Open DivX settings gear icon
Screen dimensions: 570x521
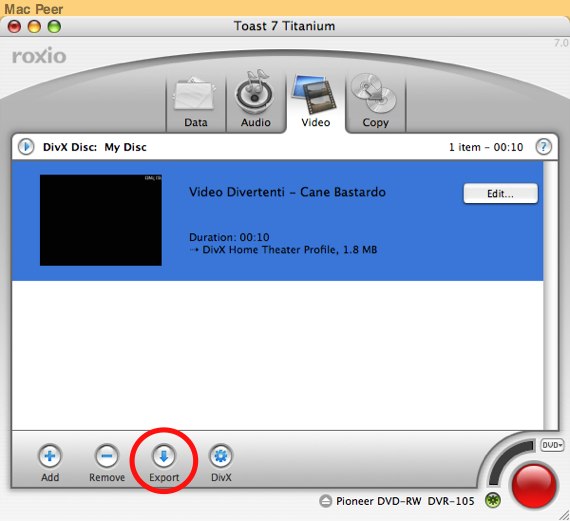pyautogui.click(x=221, y=456)
